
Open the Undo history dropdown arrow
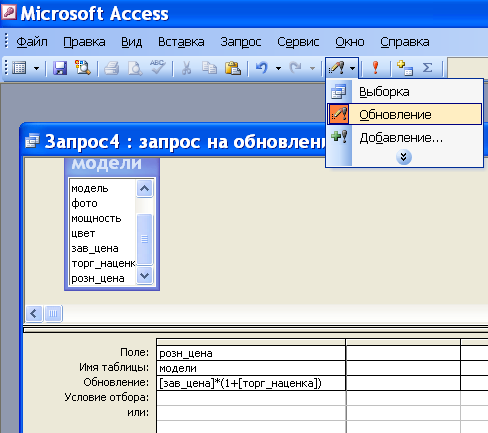[278, 68]
